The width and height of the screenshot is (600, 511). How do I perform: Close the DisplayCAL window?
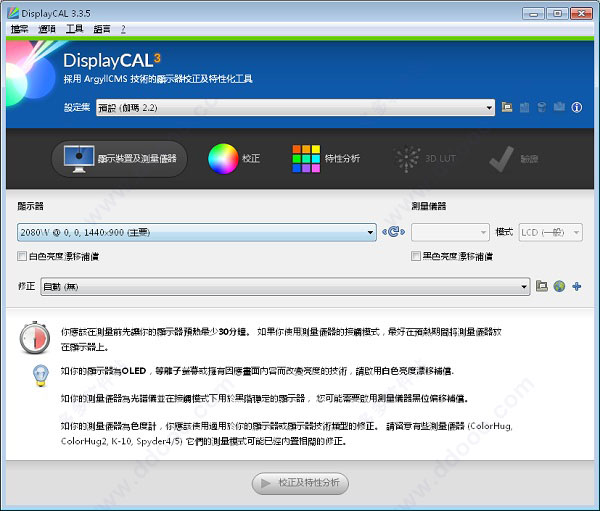tap(581, 14)
